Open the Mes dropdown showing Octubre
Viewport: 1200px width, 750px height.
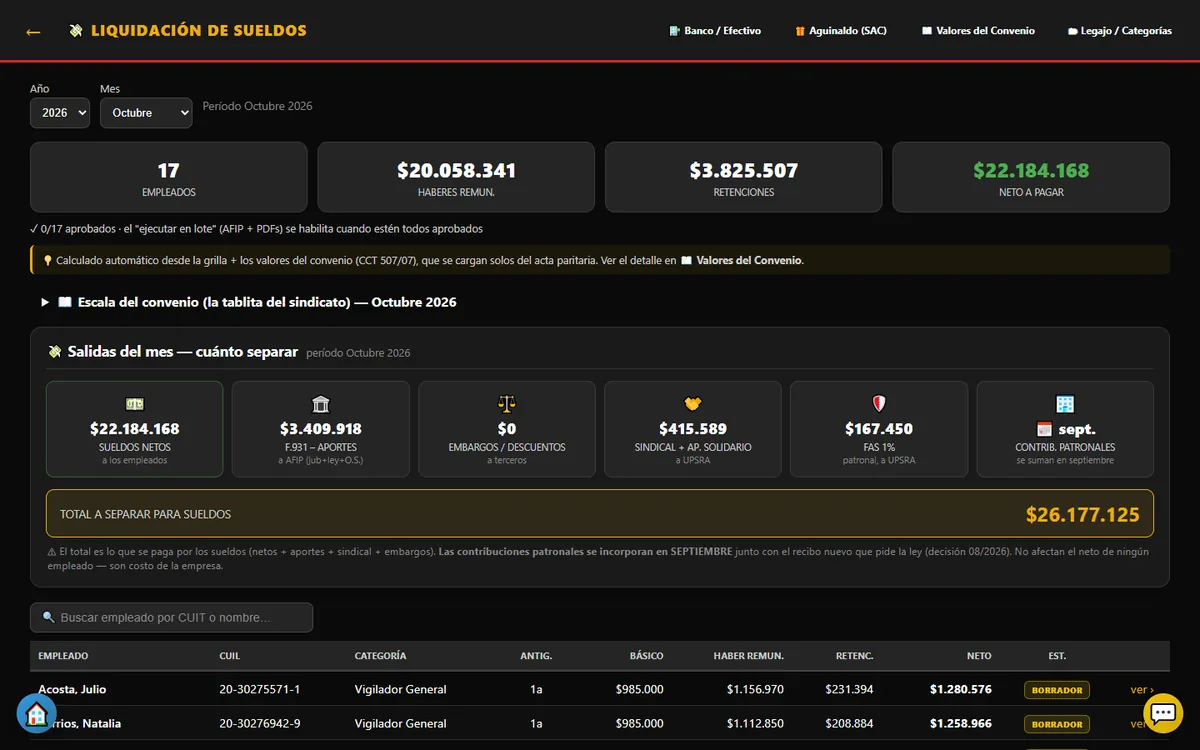pos(146,113)
